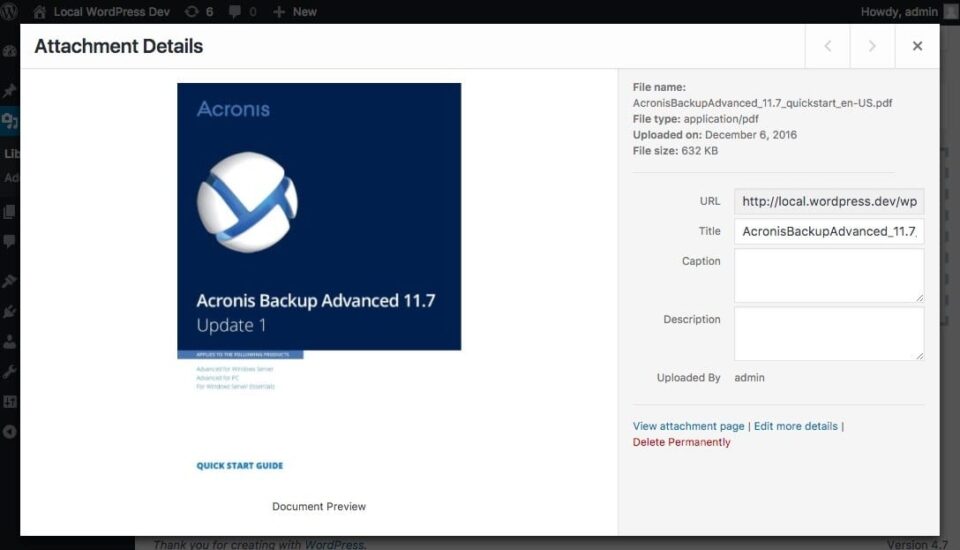The image size is (960, 550).
Task: Click into the Description textarea
Action: point(829,334)
